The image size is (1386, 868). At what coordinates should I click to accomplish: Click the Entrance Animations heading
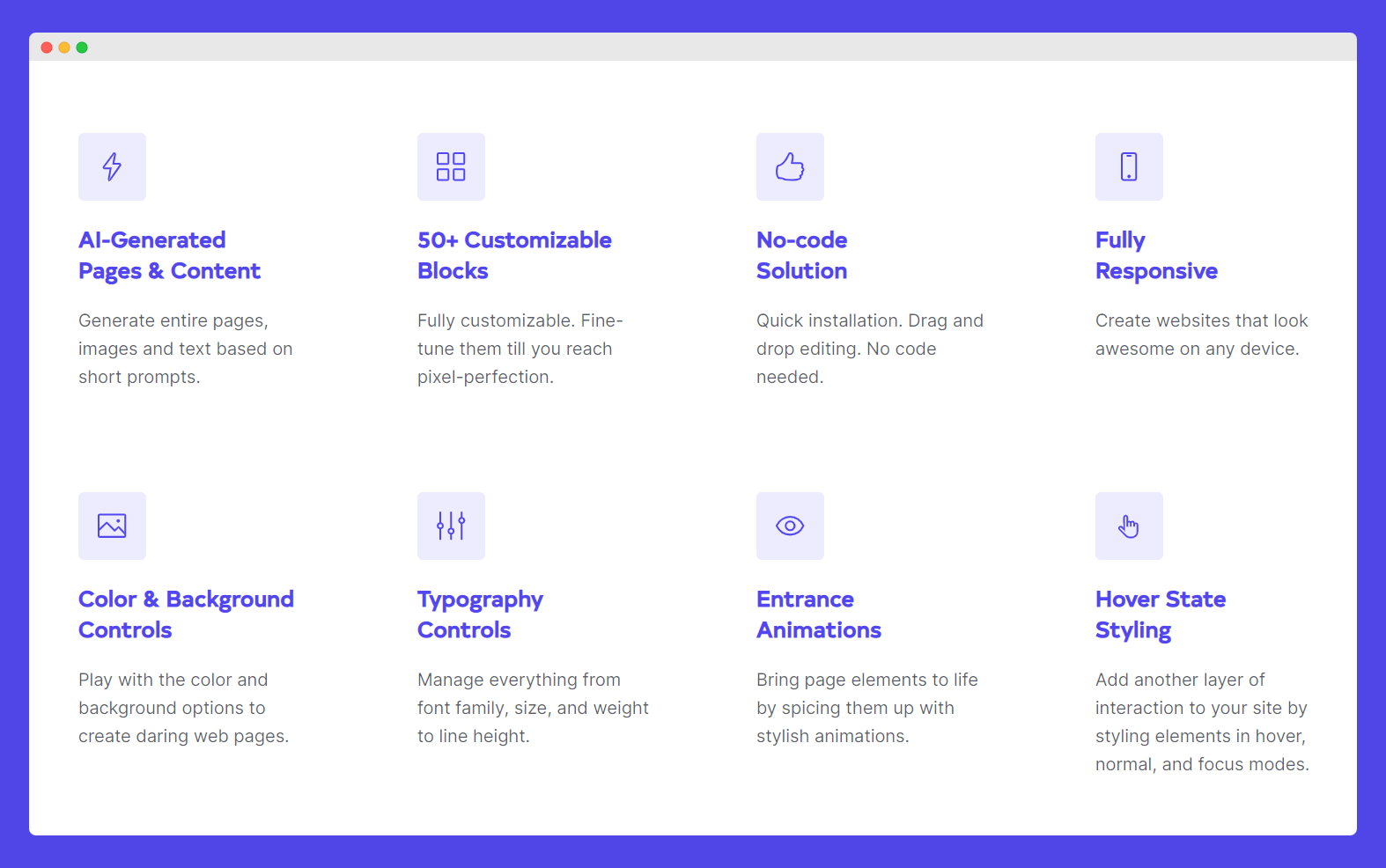[818, 614]
